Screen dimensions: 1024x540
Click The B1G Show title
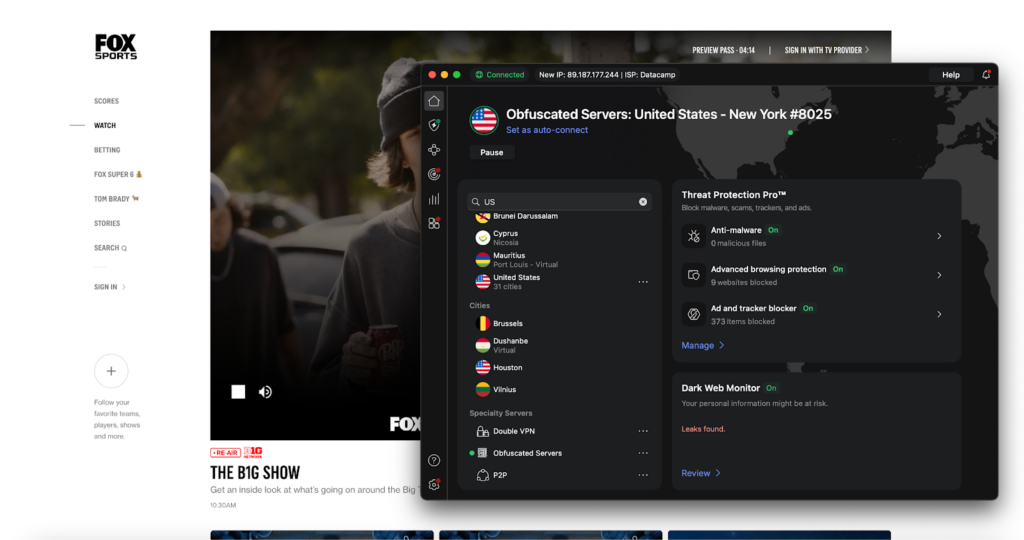point(255,473)
